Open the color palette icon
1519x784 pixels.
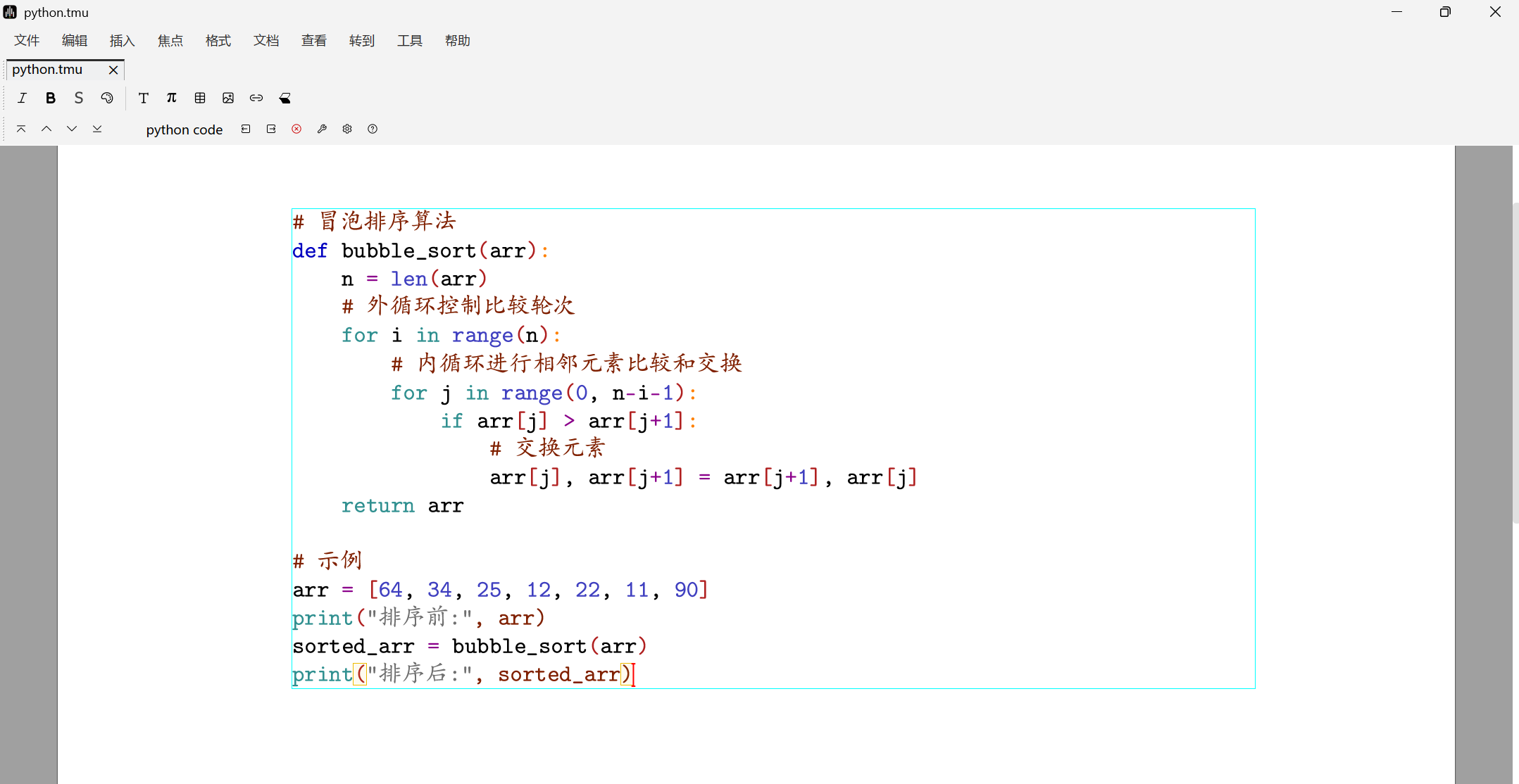pos(107,98)
